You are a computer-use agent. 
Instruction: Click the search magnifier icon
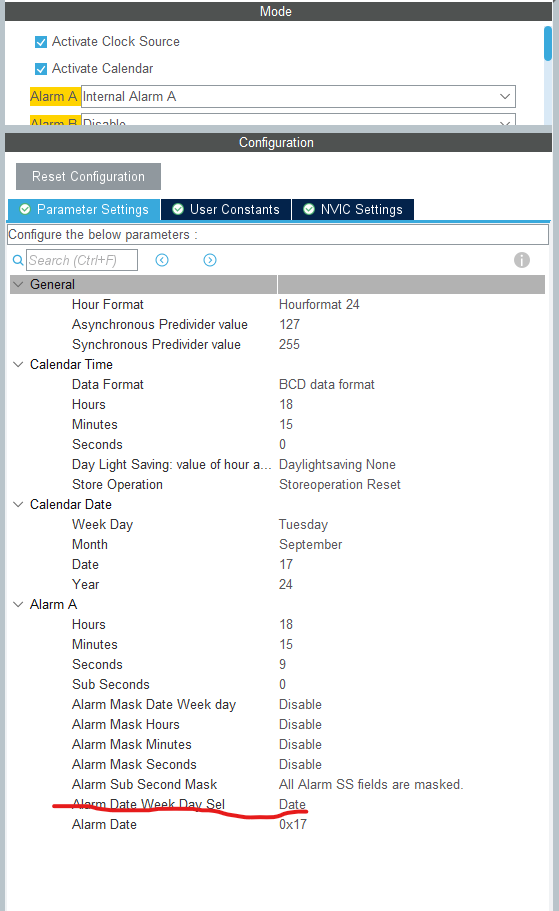[18, 260]
